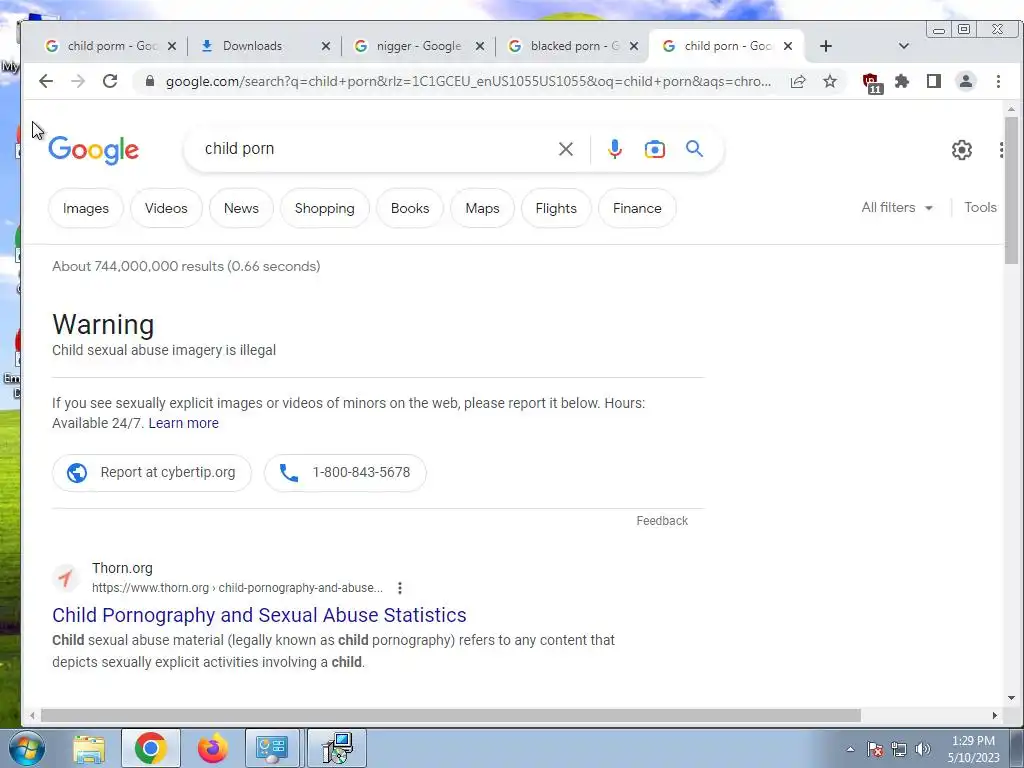Select the News filter chip

tap(241, 208)
